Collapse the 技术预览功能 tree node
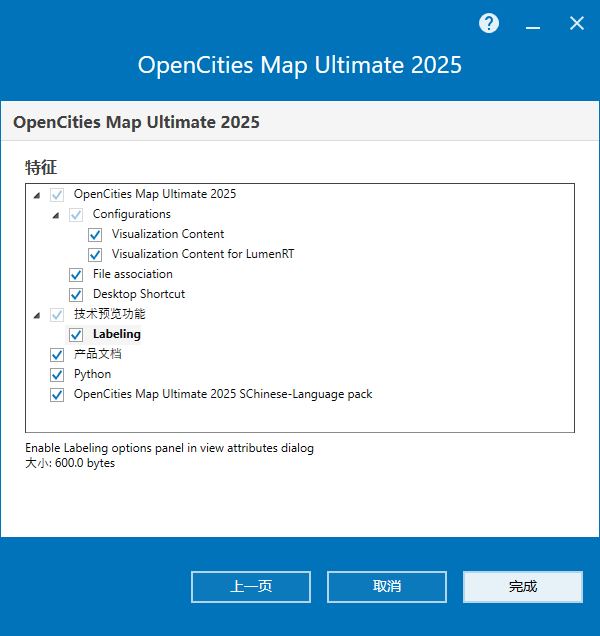This screenshot has height=636, width=600. click(x=37, y=316)
